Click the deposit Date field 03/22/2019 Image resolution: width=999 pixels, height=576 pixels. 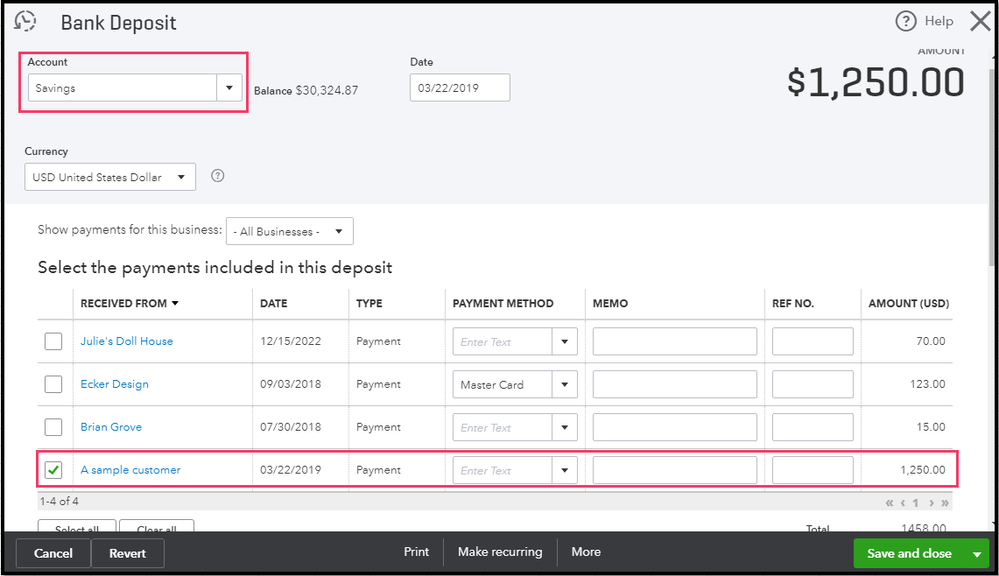460,87
